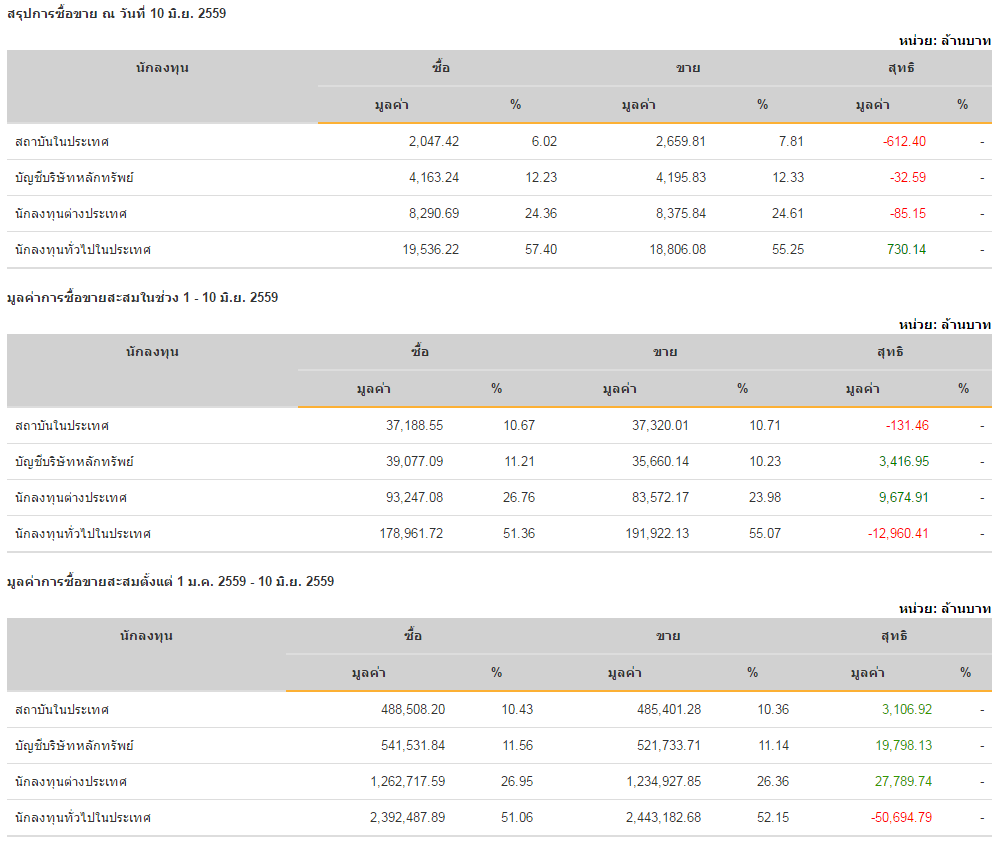Viewport: 995px width, 841px height.
Task: Click the percentage "23.98"
Action: pyautogui.click(x=765, y=498)
